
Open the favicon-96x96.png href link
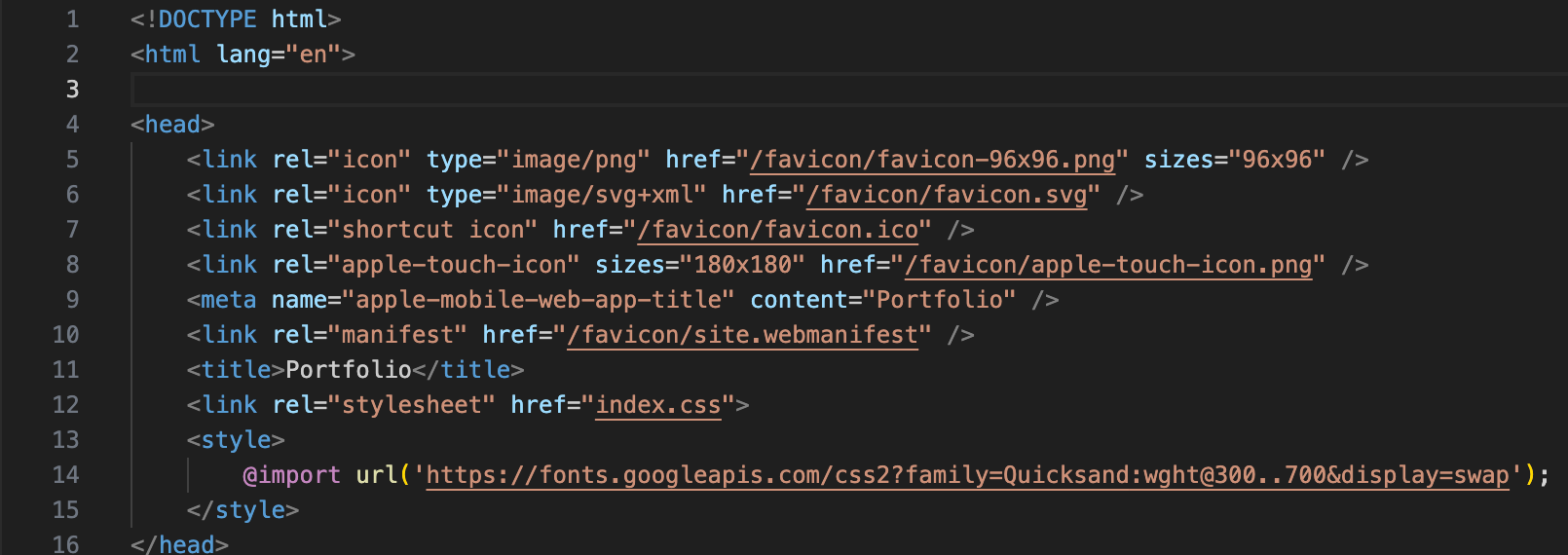click(x=932, y=160)
